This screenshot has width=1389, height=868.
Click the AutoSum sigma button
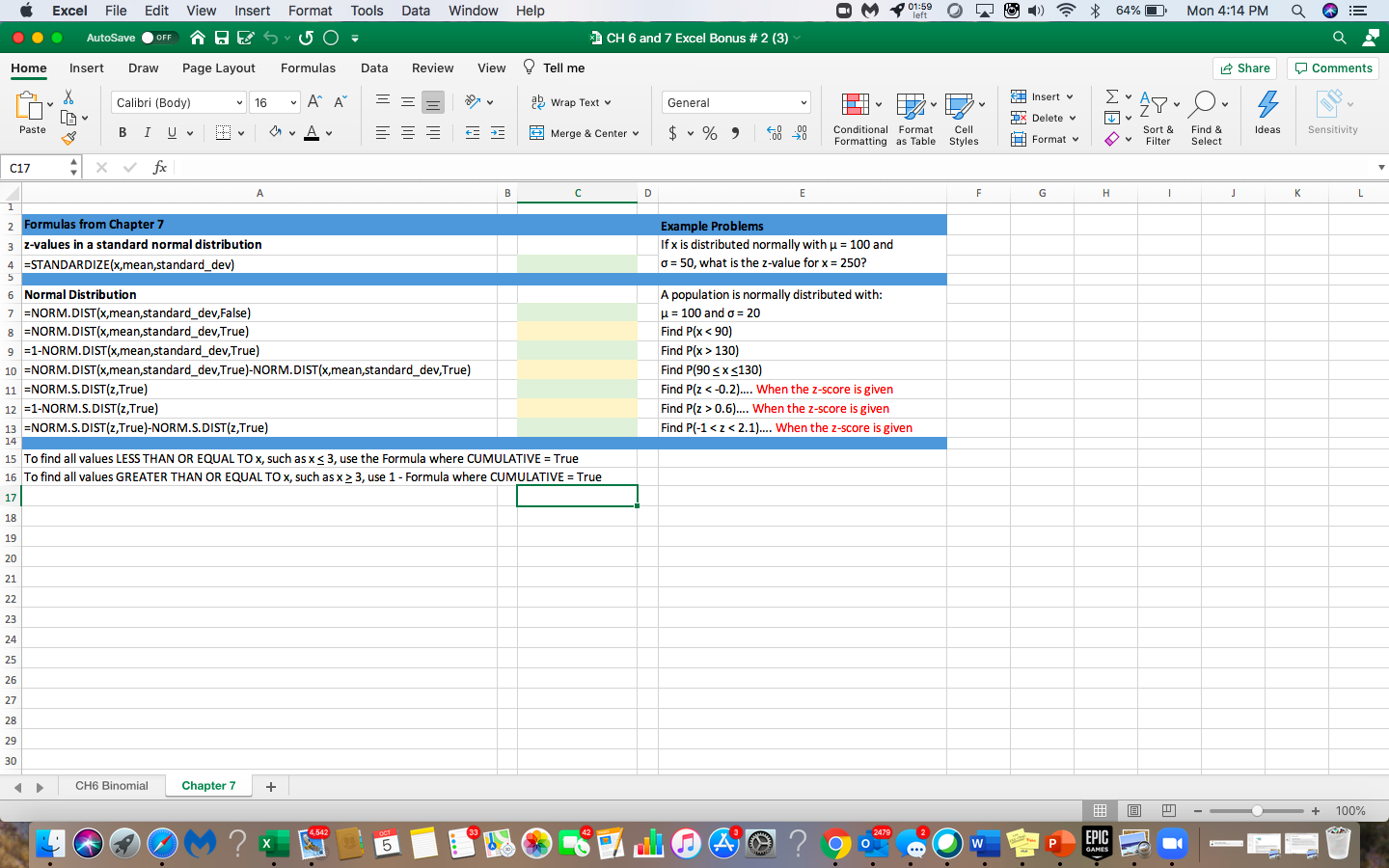tap(1112, 96)
